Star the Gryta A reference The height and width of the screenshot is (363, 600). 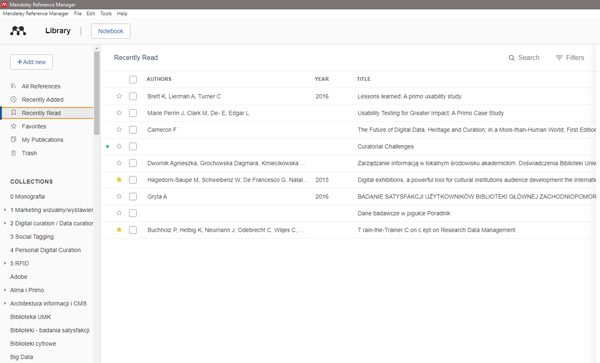pyautogui.click(x=119, y=196)
